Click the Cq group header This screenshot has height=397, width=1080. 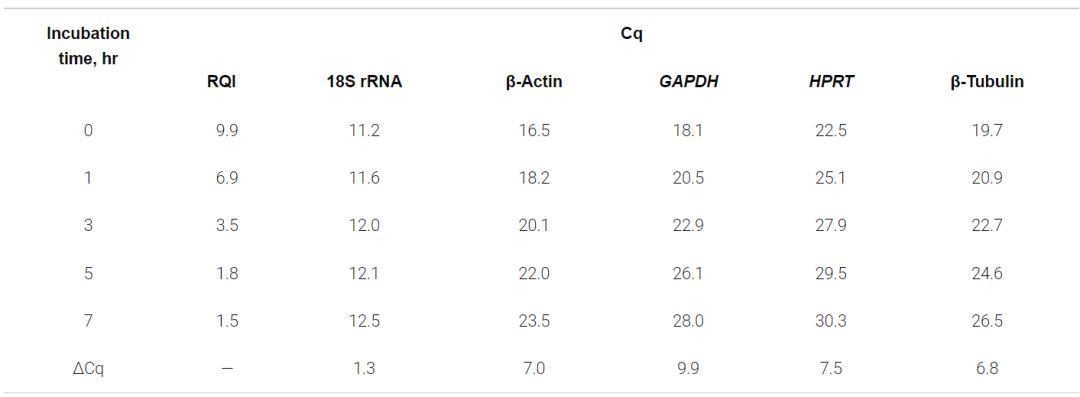tap(631, 34)
